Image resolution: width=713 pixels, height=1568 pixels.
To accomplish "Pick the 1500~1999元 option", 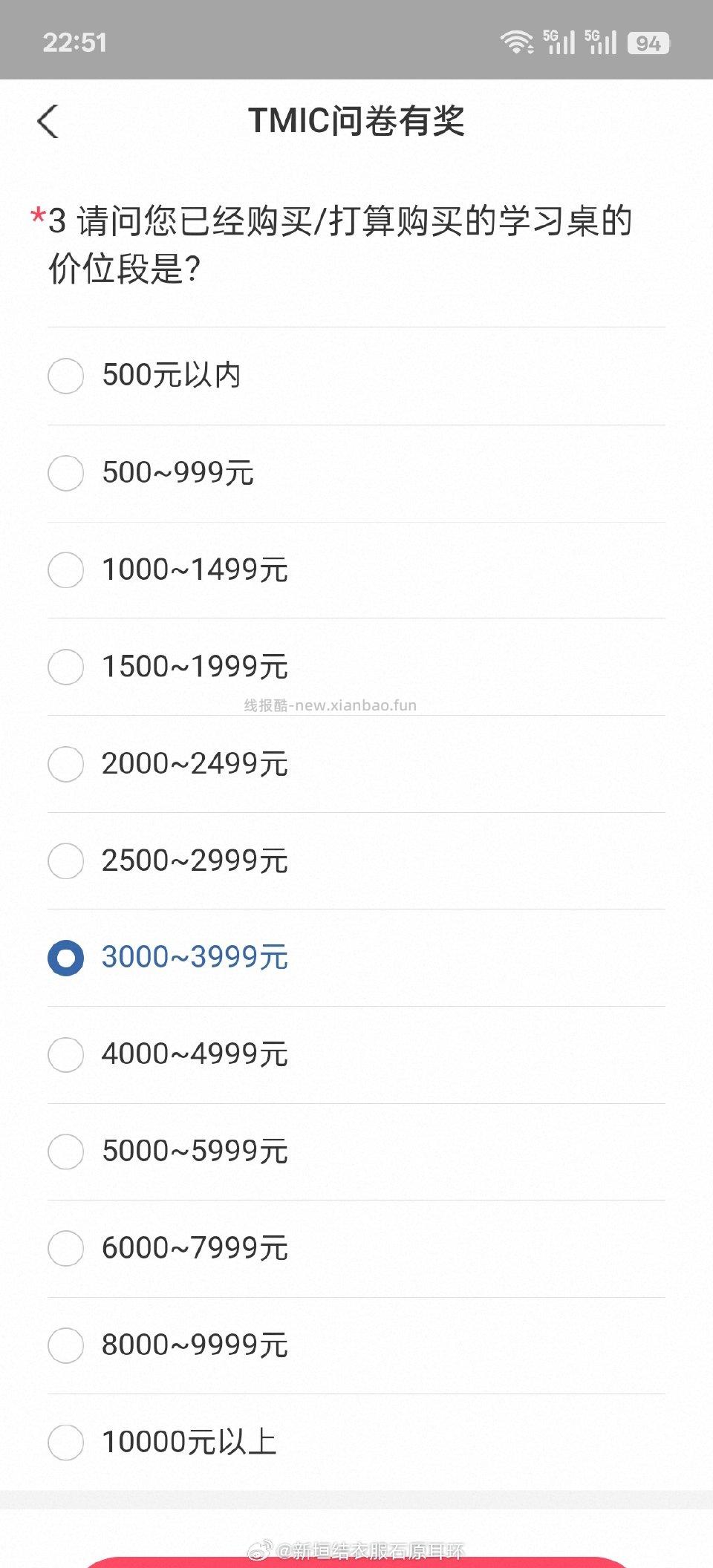I will click(x=65, y=667).
